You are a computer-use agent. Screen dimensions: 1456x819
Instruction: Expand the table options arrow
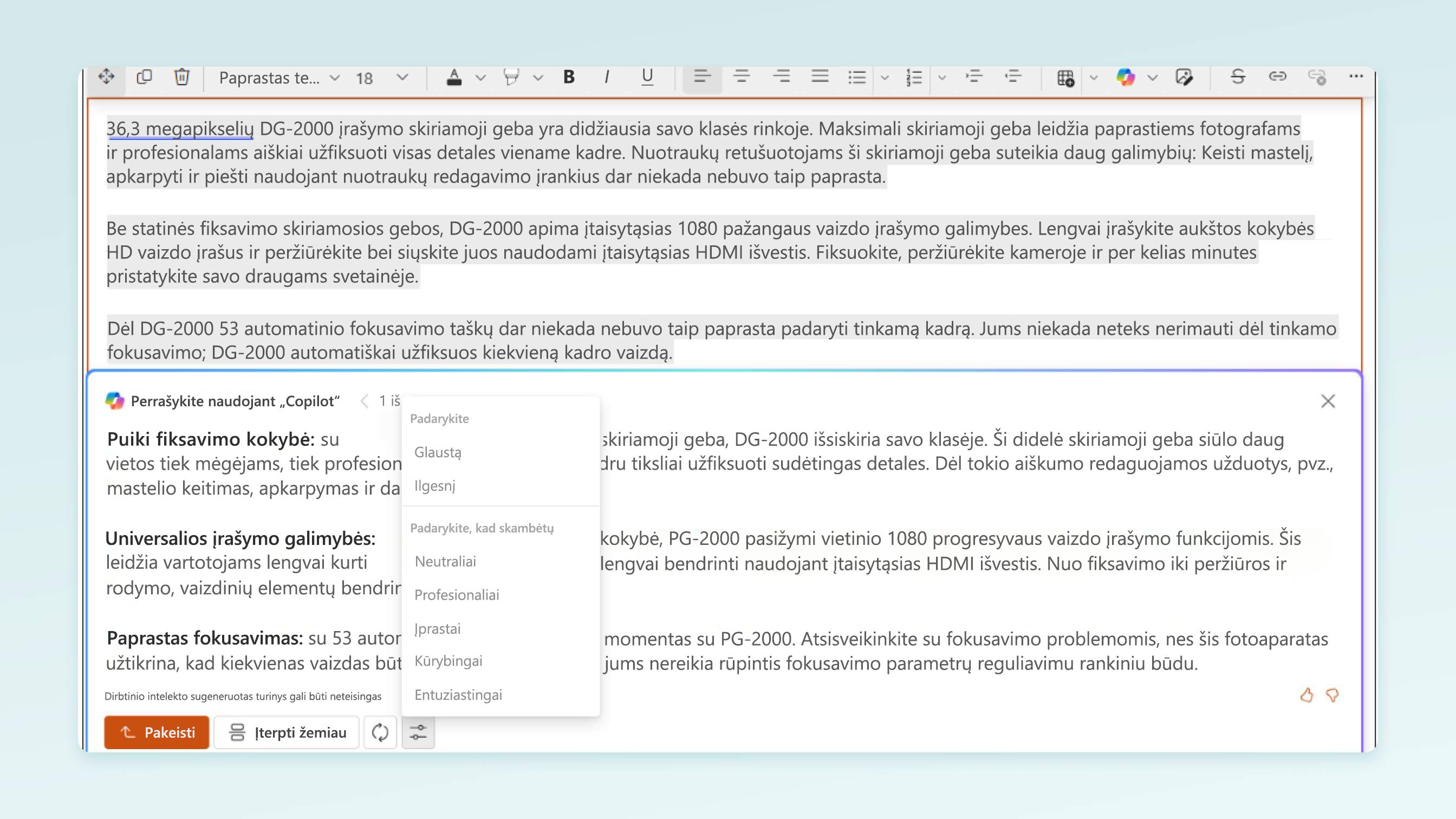(x=1094, y=77)
